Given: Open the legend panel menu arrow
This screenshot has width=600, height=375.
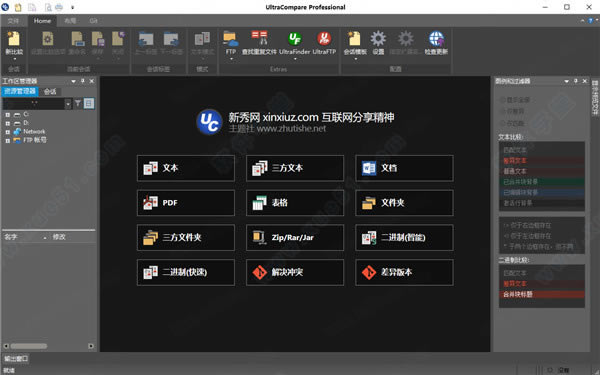Looking at the screenshot, I should pyautogui.click(x=566, y=81).
